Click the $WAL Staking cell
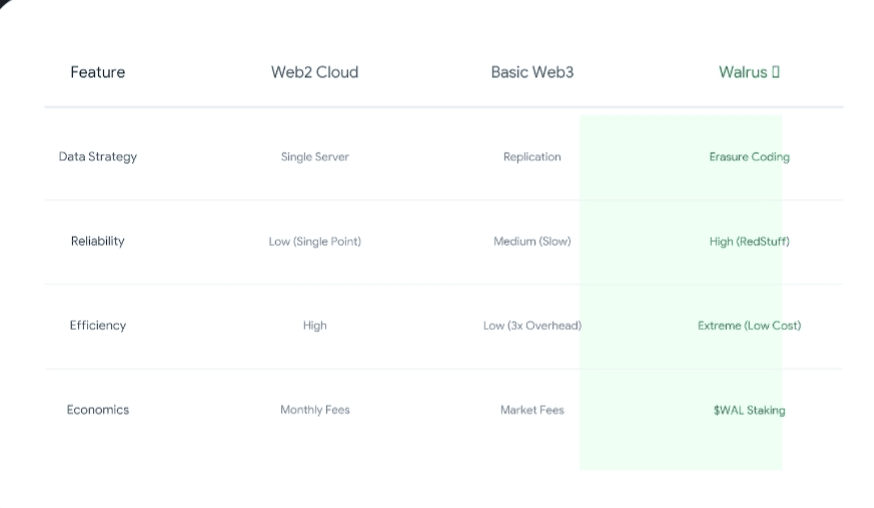Image resolution: width=874 pixels, height=508 pixels. pos(749,410)
